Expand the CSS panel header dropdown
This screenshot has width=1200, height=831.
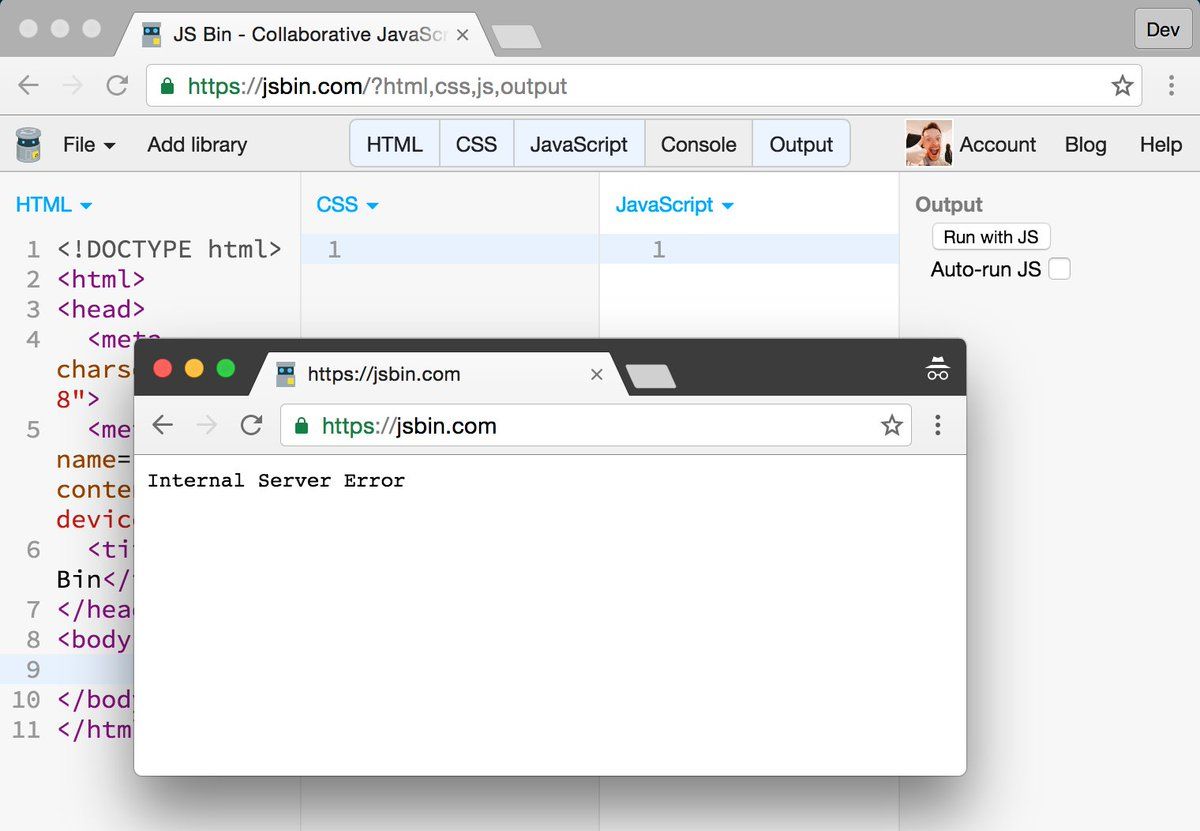click(348, 205)
